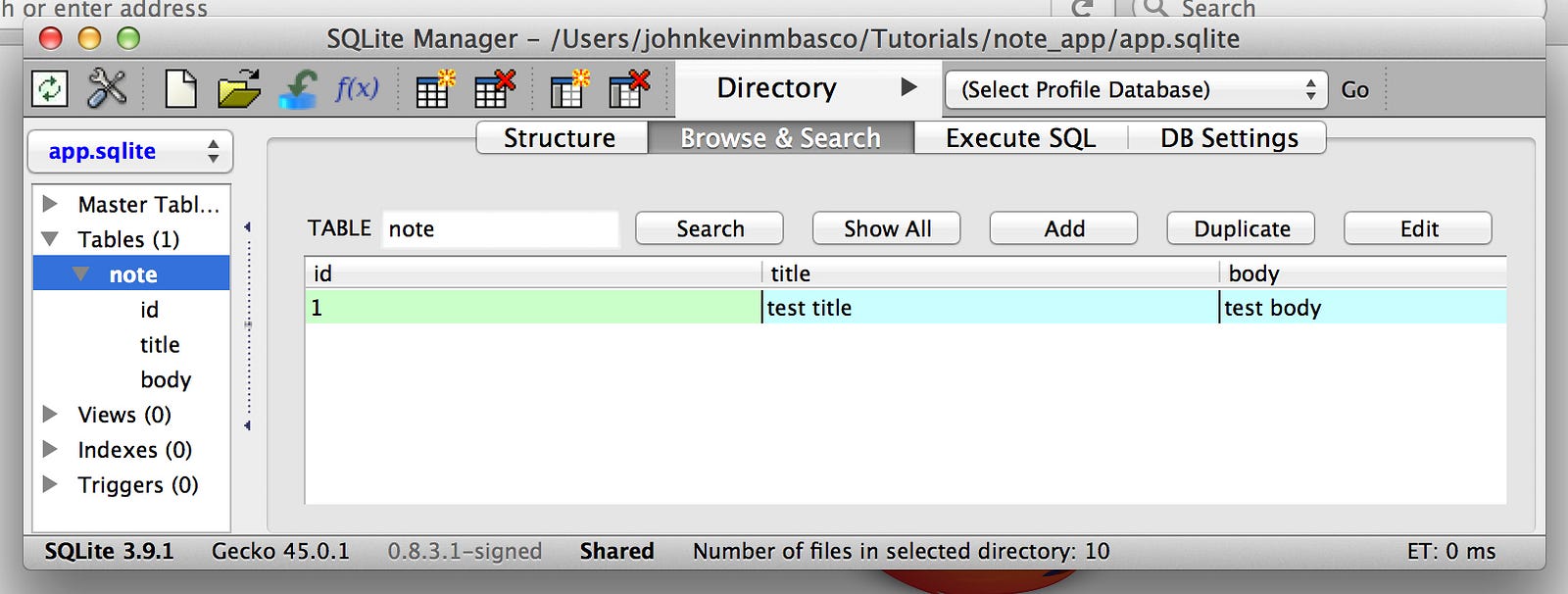Click the Add button
The height and width of the screenshot is (594, 1568).
(x=1064, y=228)
